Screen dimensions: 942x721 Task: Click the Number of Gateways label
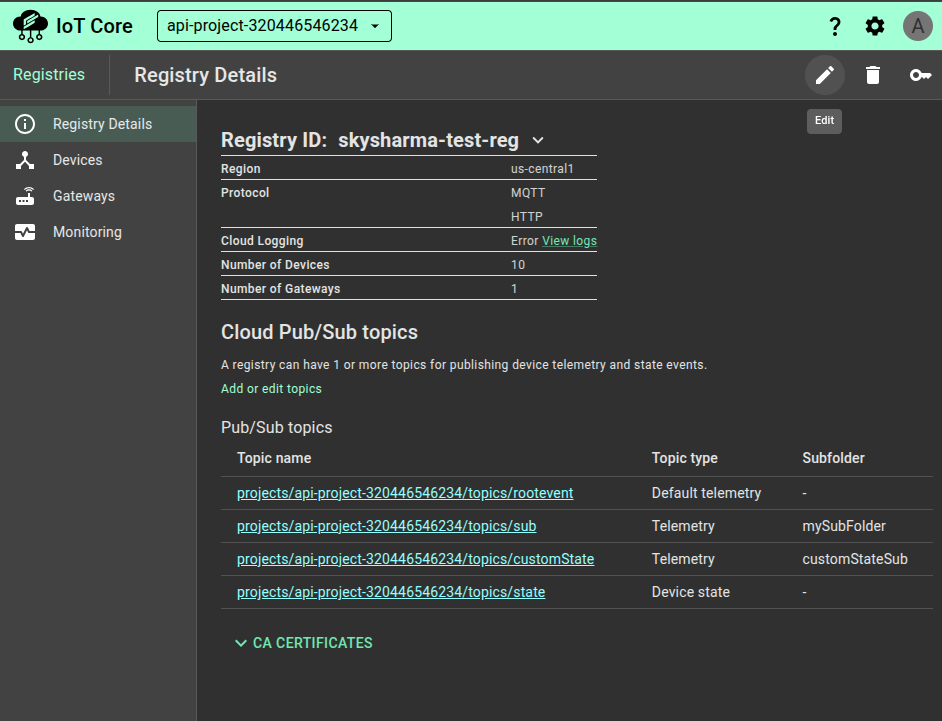click(x=281, y=289)
